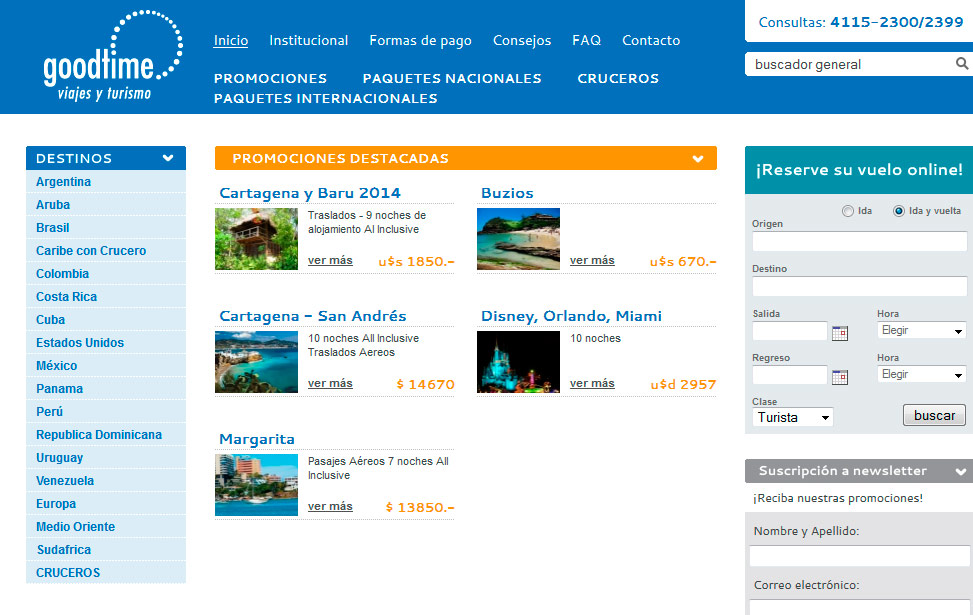Open the Cartagena y Baru thumbnail
This screenshot has width=973, height=615.
point(256,239)
